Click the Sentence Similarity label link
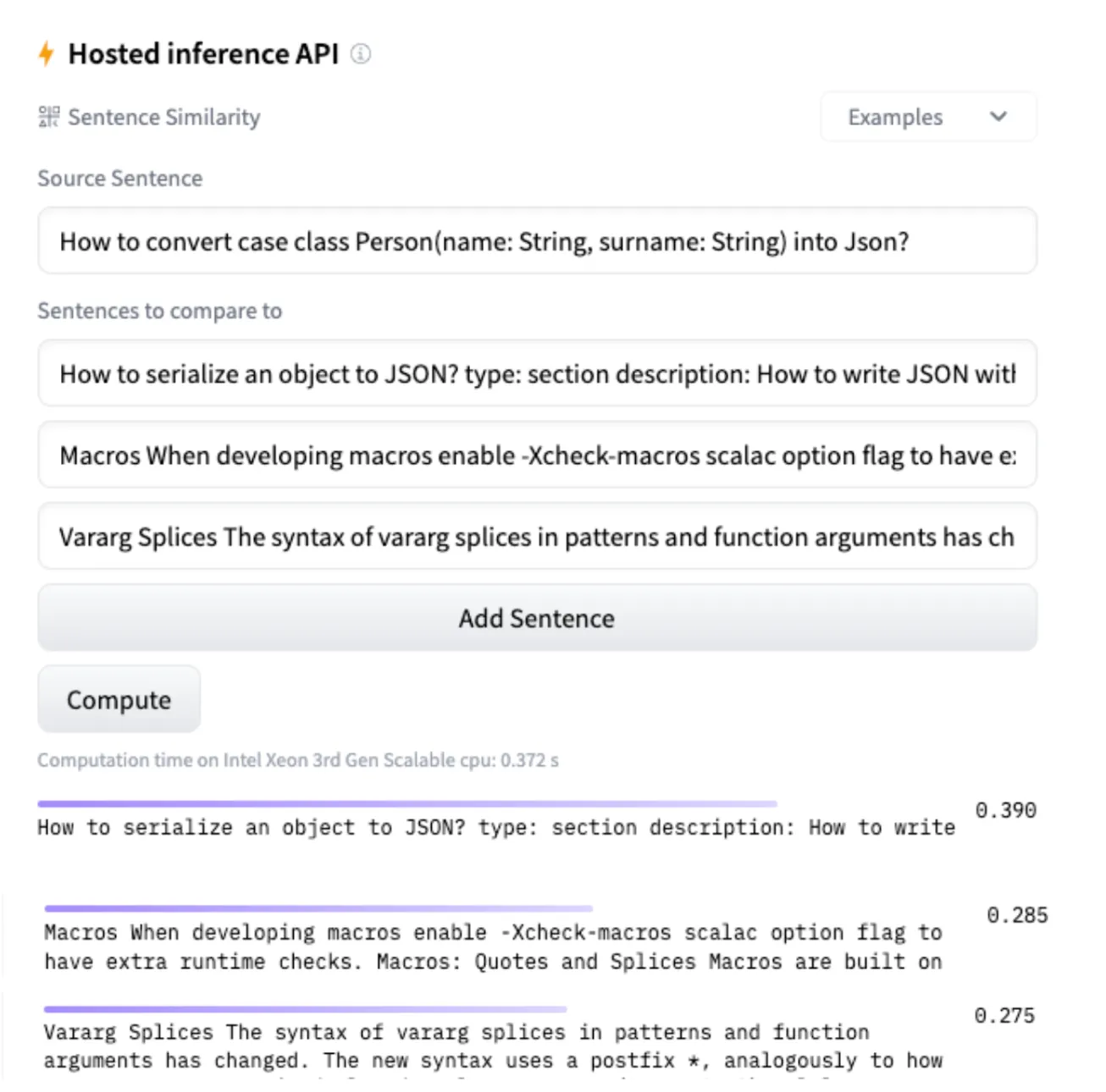This screenshot has width=1106, height=1092. [163, 117]
